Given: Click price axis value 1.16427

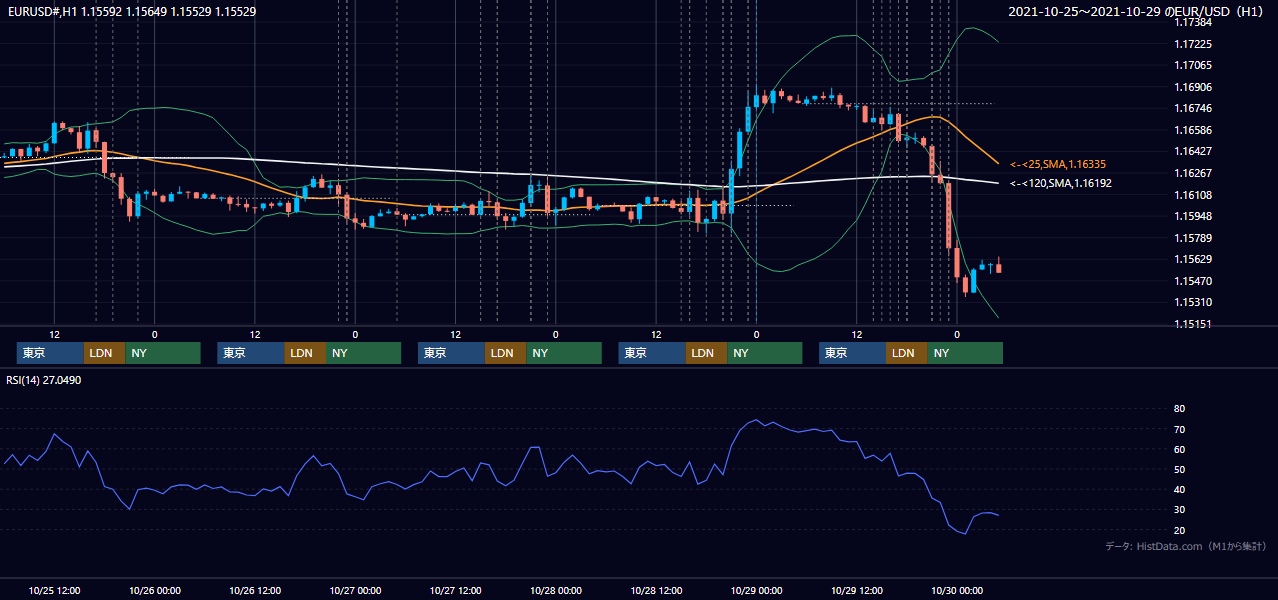Looking at the screenshot, I should coord(1193,151).
